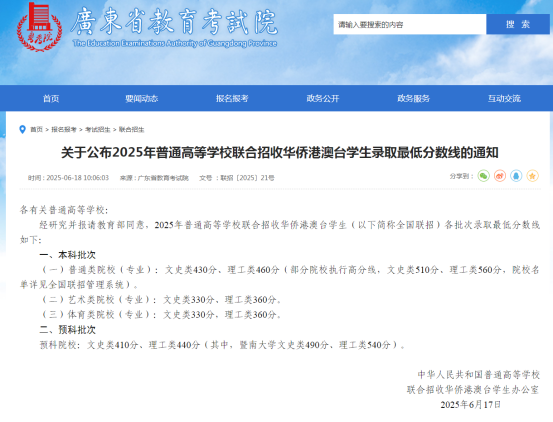Image resolution: width=553 pixels, height=422 pixels.
Task: Click the 分享到 label
Action: [461, 176]
